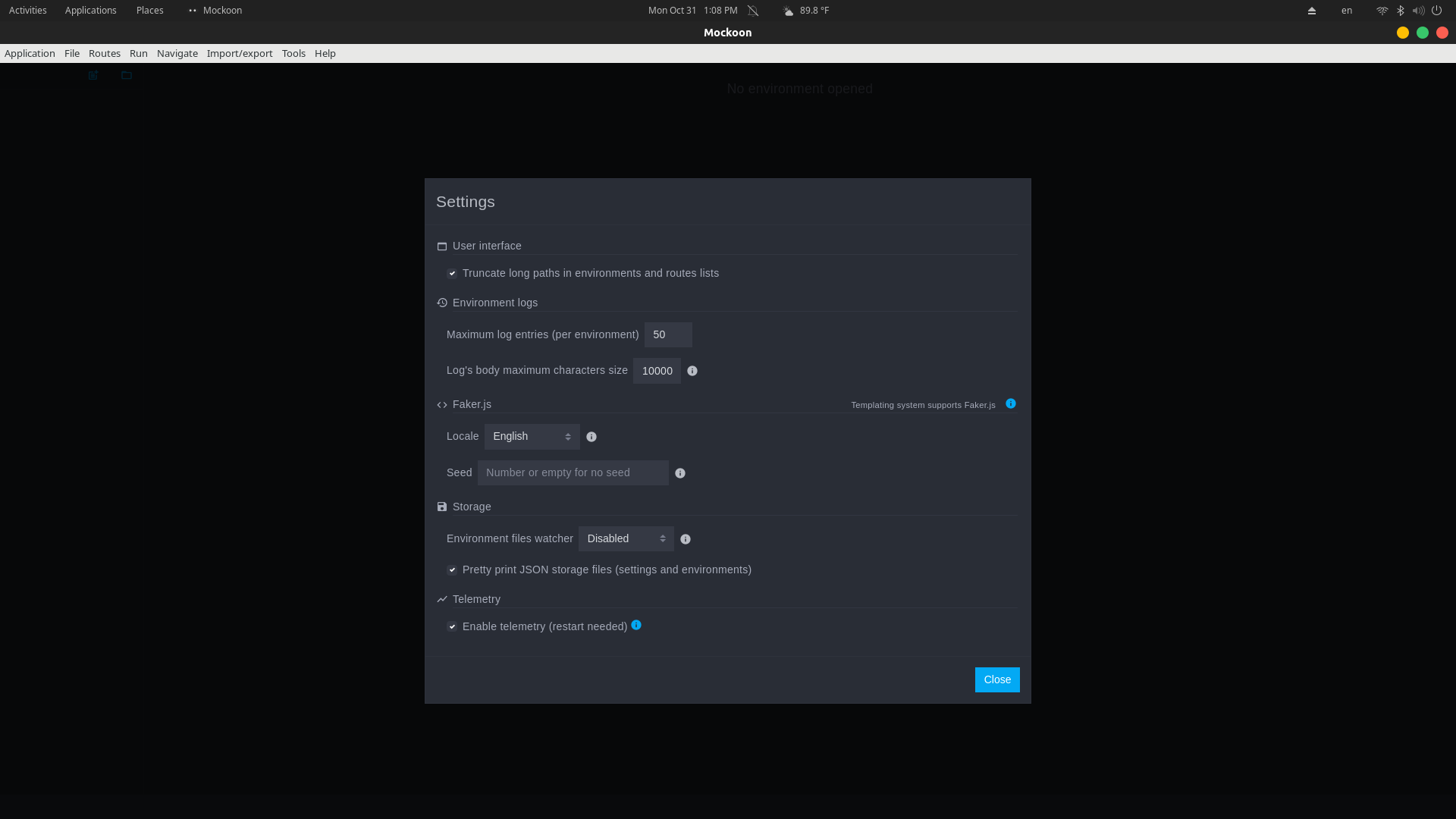This screenshot has width=1456, height=819.
Task: Click the open environment folder icon
Action: [x=126, y=75]
